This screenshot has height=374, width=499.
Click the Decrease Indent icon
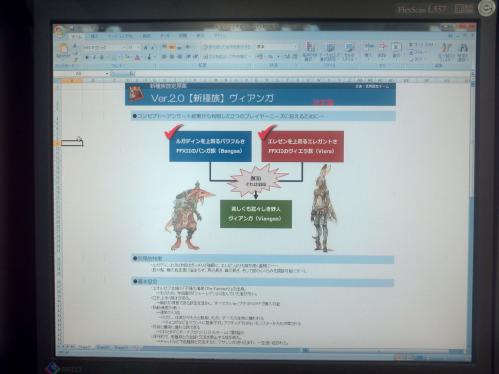point(188,57)
